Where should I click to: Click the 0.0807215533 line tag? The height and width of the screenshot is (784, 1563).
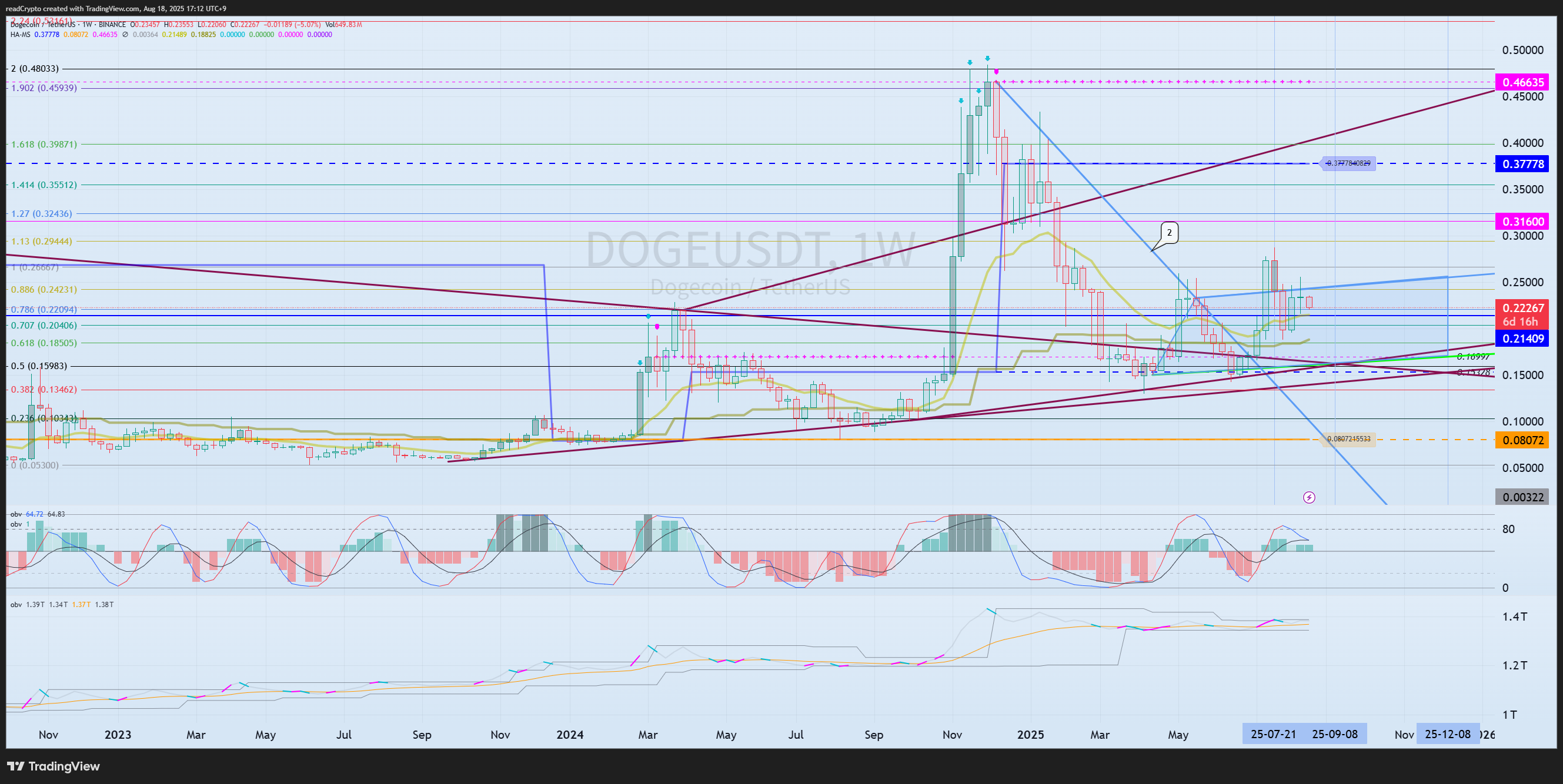(x=1348, y=439)
